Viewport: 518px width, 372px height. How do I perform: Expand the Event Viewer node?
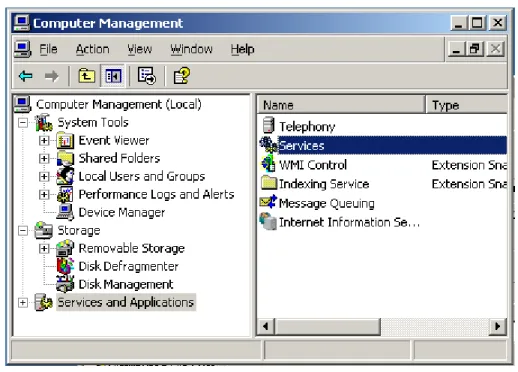(x=44, y=141)
